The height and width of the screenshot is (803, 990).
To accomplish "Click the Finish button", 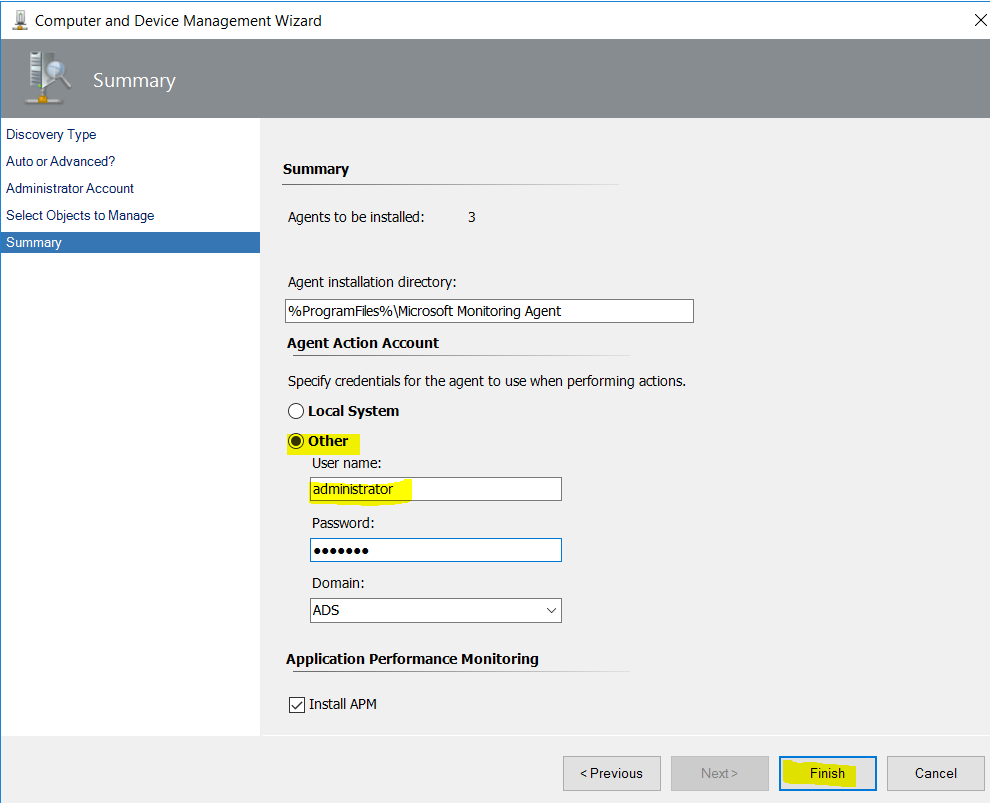I will tap(827, 773).
